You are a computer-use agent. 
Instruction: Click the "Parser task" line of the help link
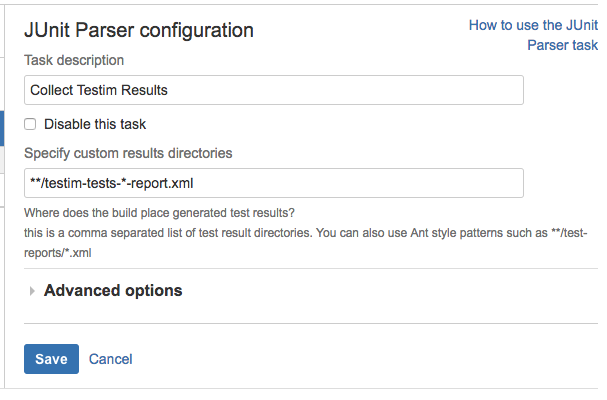tap(562, 45)
